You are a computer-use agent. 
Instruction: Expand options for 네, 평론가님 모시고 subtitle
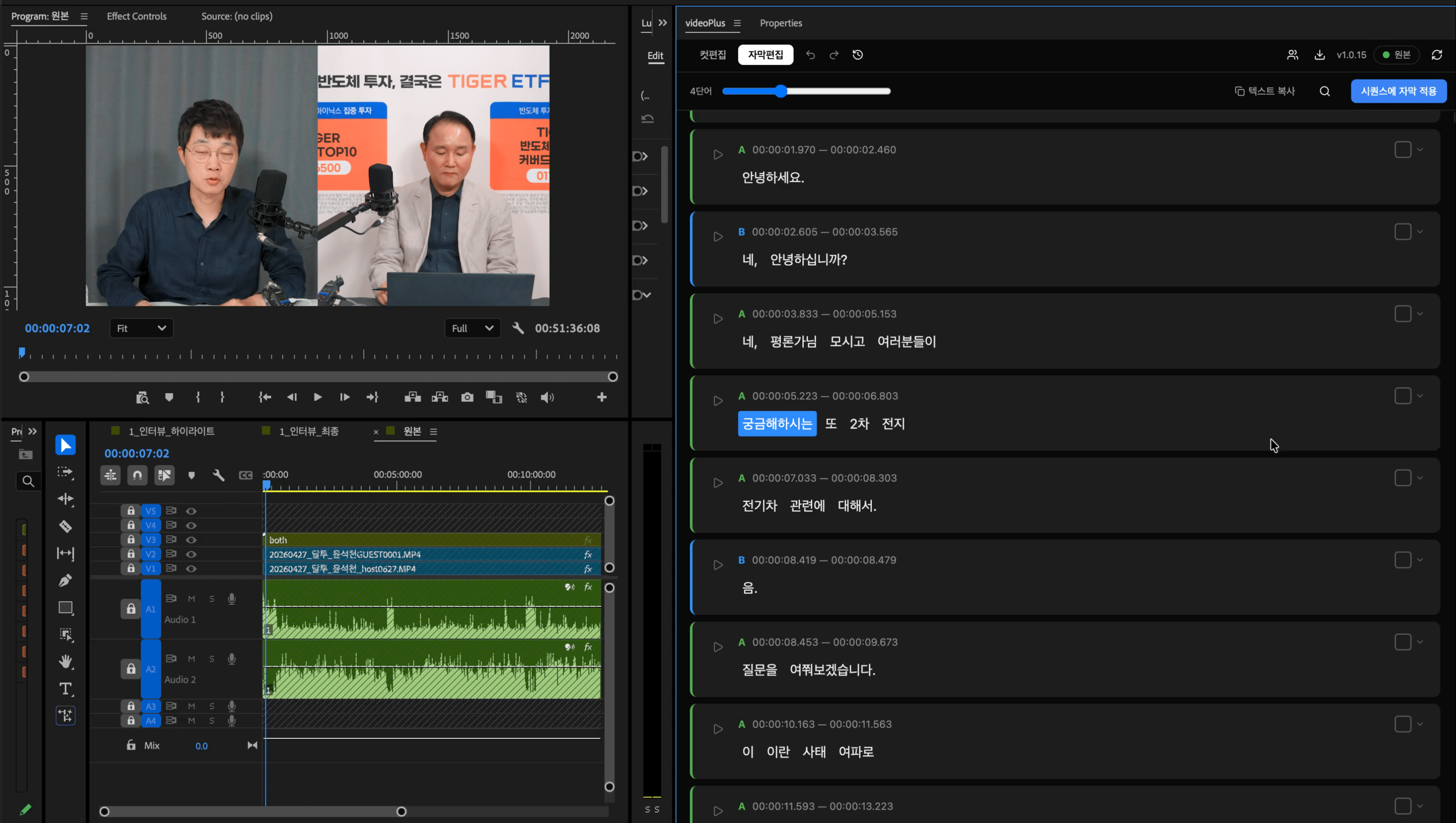(x=1420, y=314)
